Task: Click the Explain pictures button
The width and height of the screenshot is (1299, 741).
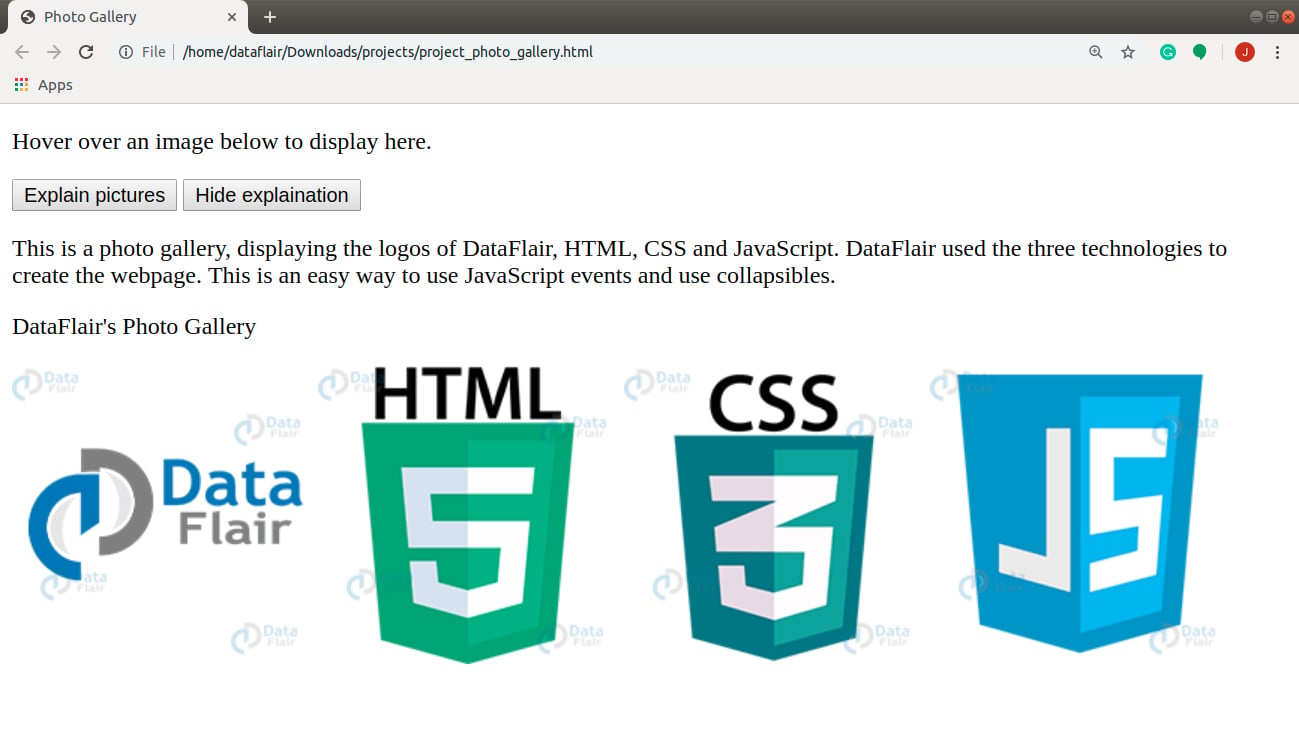Action: (94, 195)
